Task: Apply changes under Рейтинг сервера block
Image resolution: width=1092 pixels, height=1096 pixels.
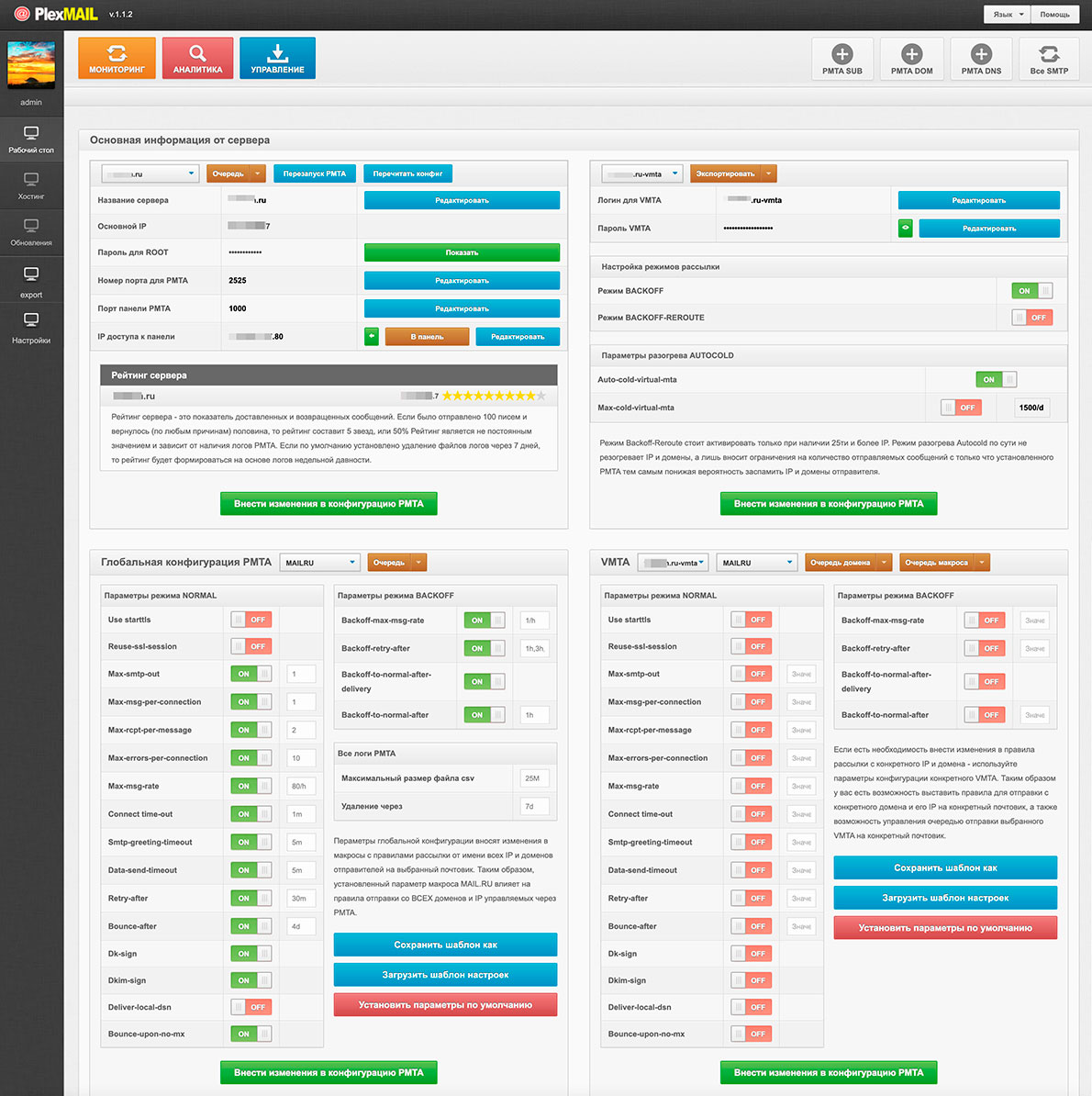Action: (329, 503)
